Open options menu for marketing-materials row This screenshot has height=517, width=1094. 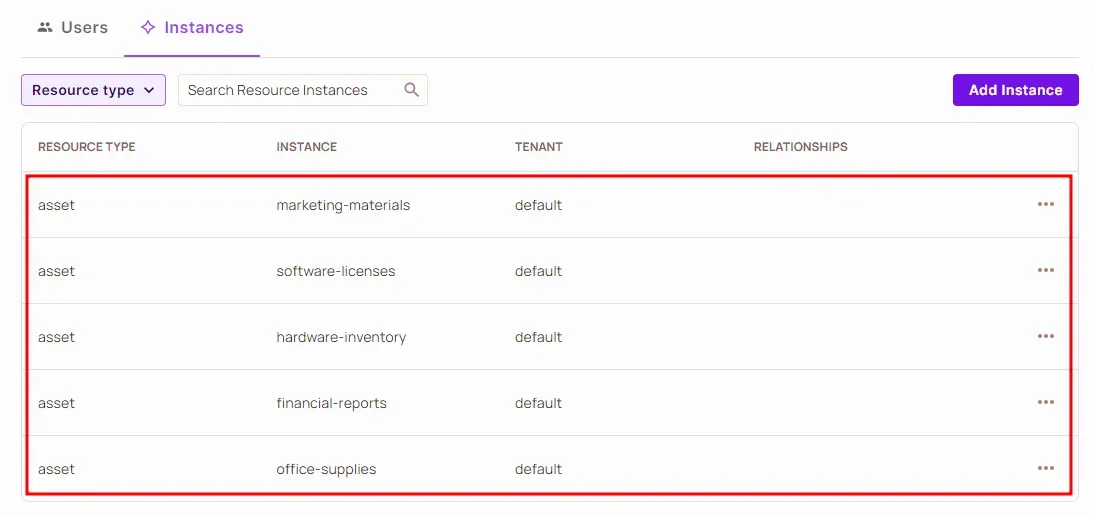click(x=1045, y=204)
